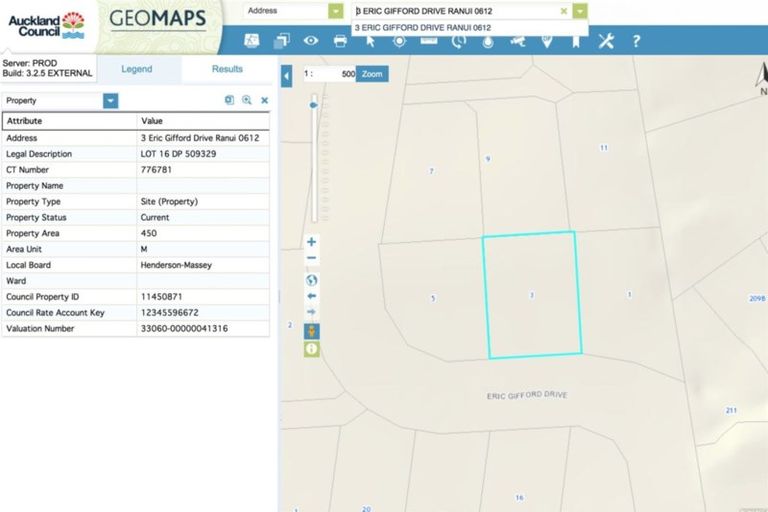768x512 pixels.
Task: Go to the previous map extent arrow
Action: (x=312, y=296)
